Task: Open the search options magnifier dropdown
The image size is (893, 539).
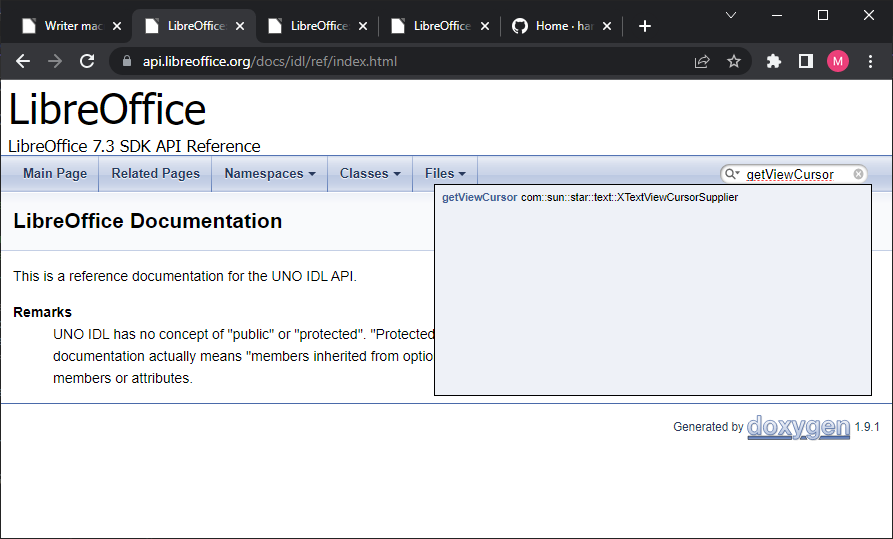Action: pyautogui.click(x=732, y=174)
